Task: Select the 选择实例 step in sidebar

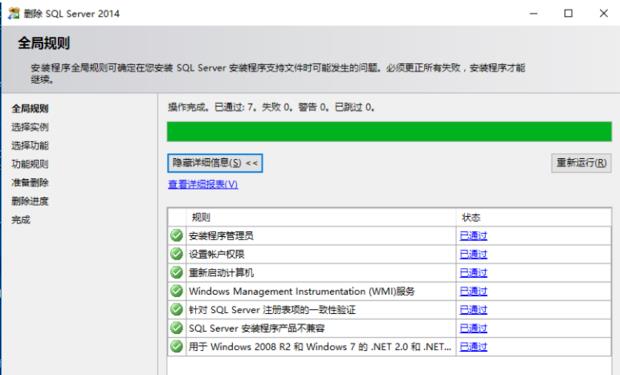Action: pyautogui.click(x=30, y=127)
